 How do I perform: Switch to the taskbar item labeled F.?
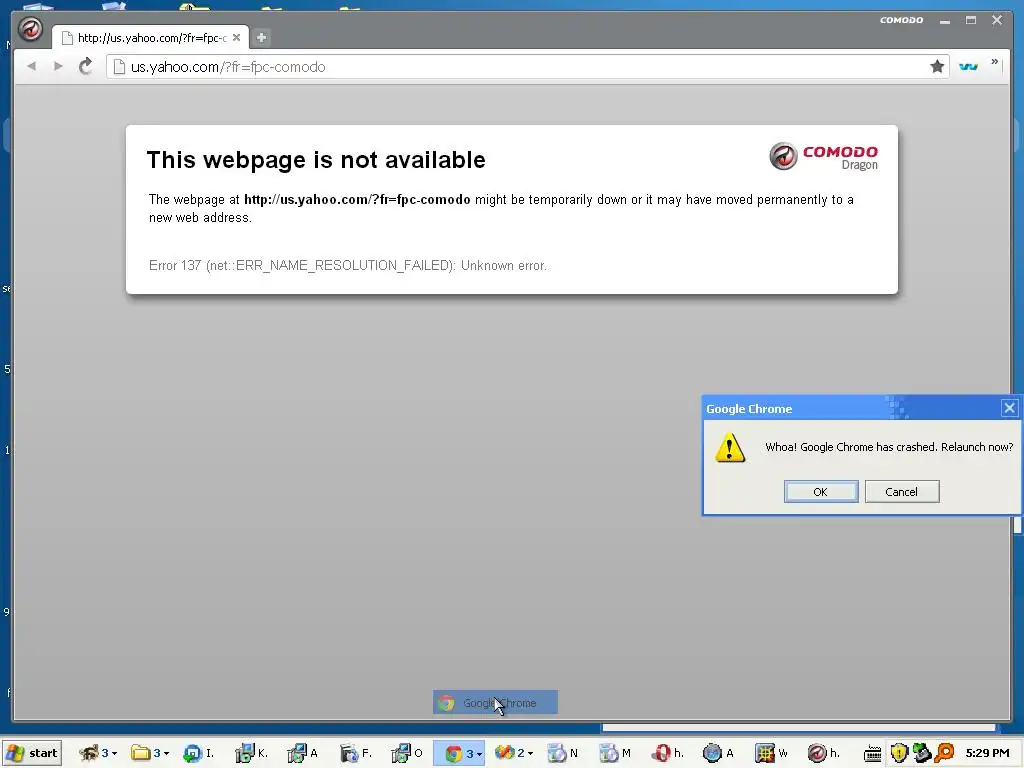[x=356, y=753]
